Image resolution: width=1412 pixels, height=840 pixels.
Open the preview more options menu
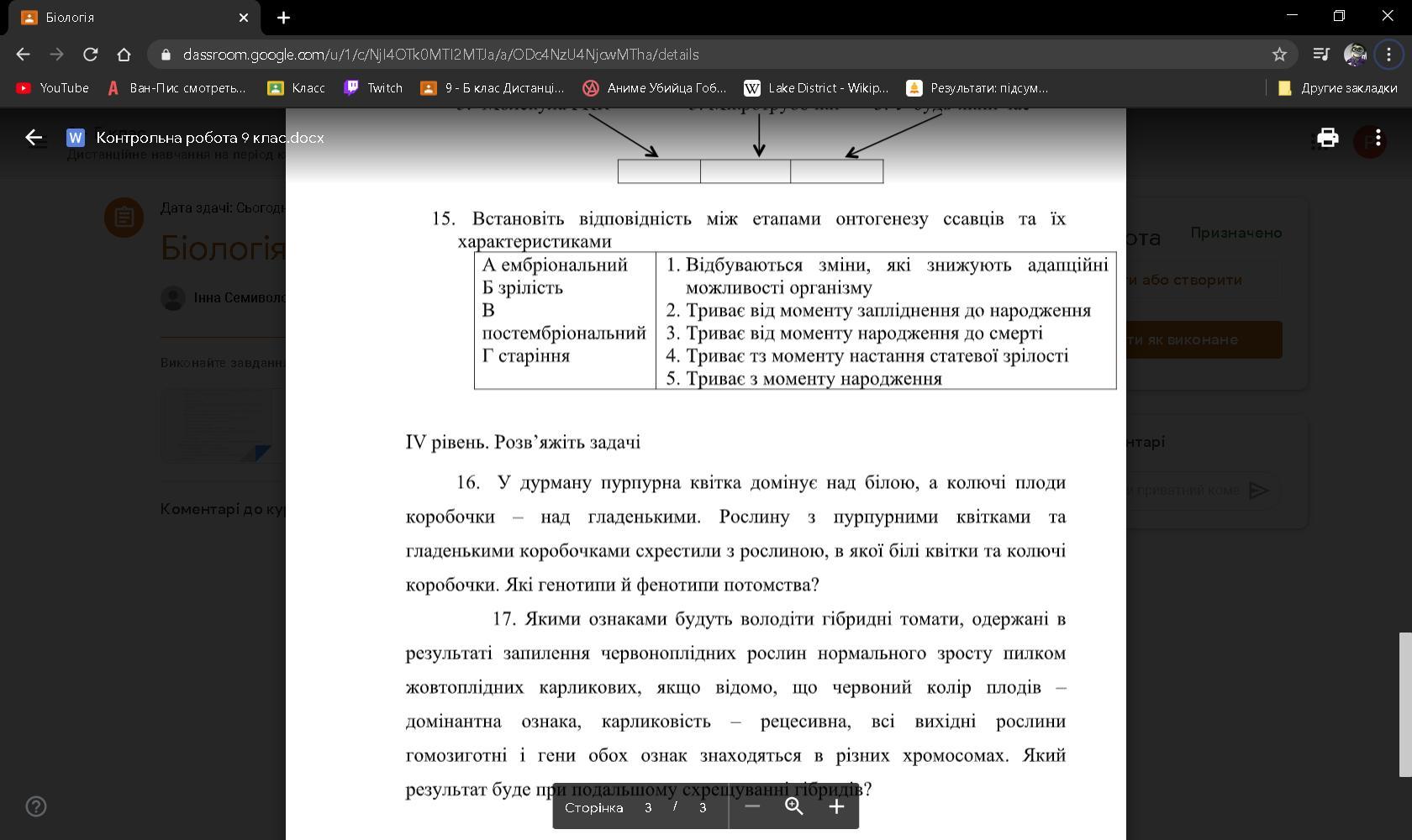(x=1378, y=138)
